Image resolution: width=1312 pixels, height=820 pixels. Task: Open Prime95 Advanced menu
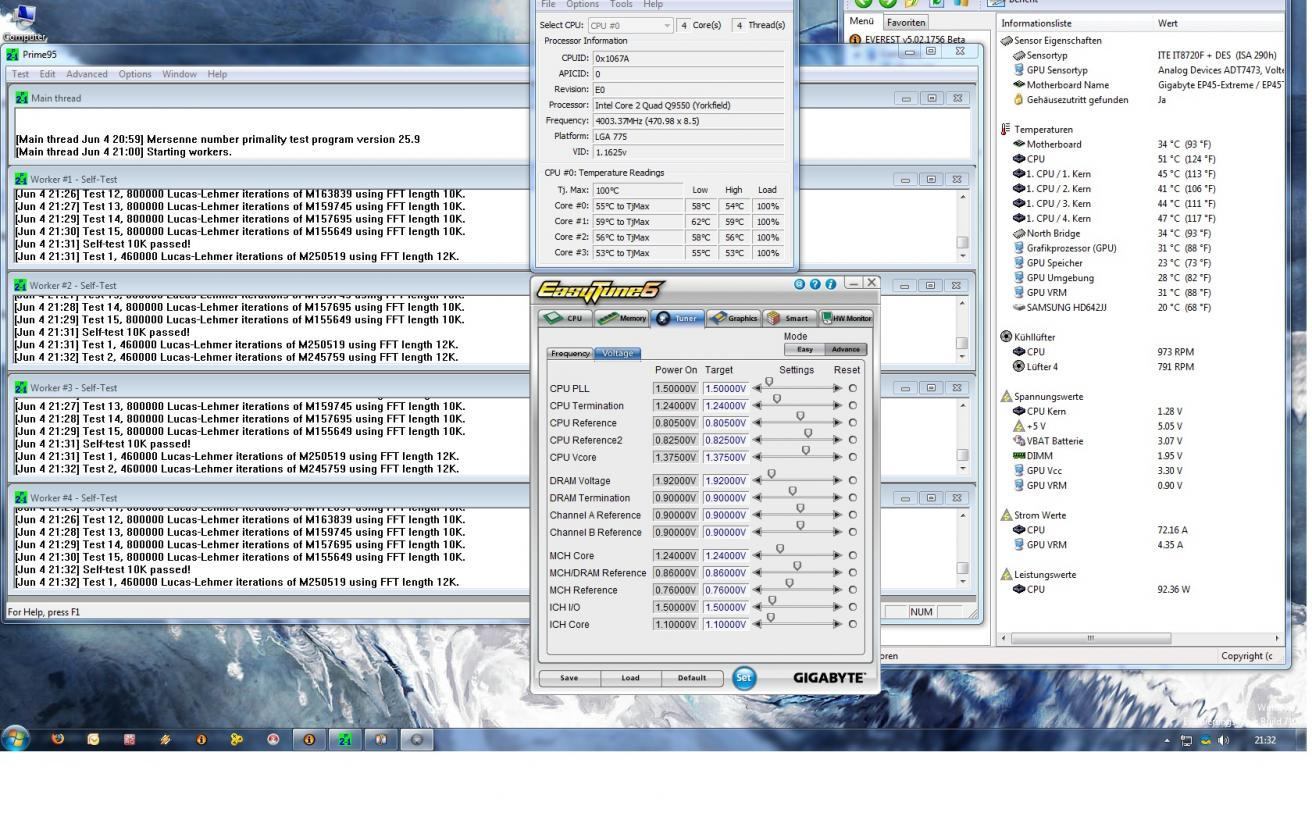87,74
